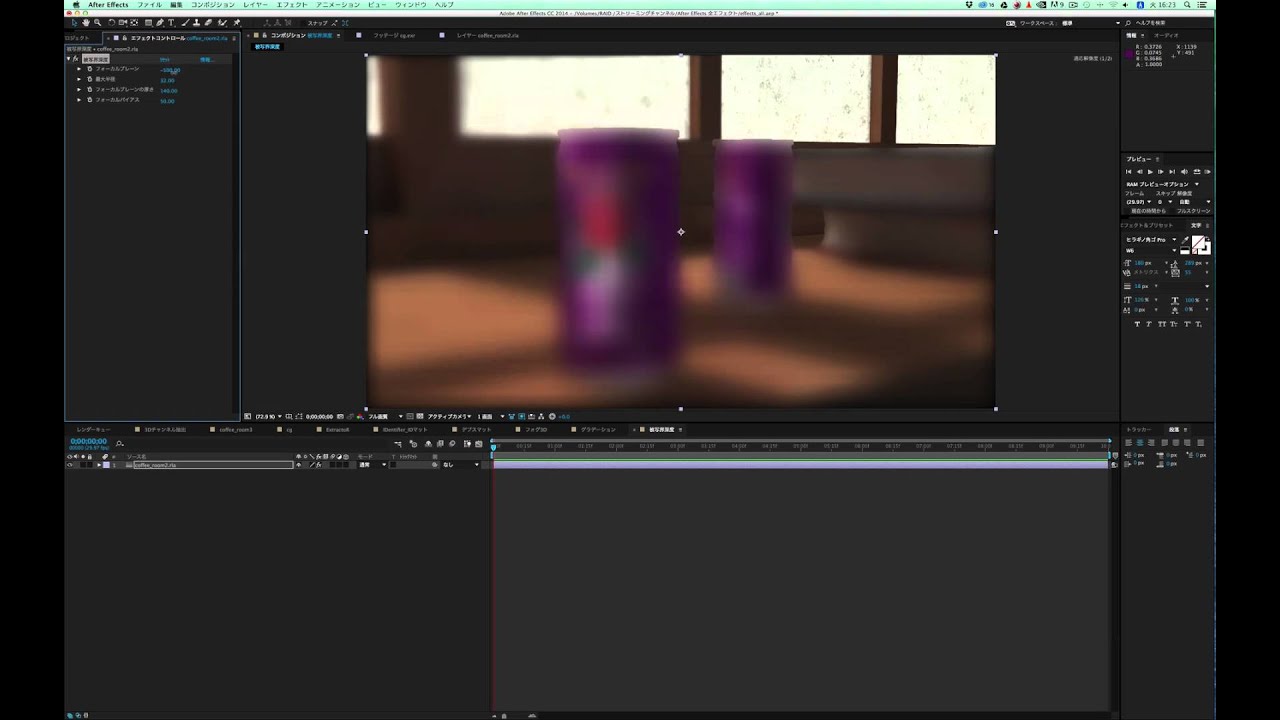Jump to last frame in the Preview panel

click(1172, 172)
